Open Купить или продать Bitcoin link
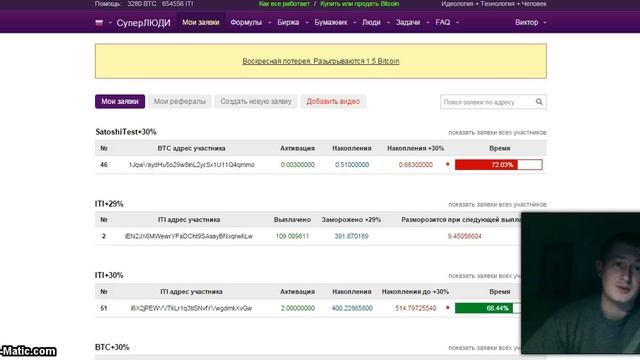Screen dimensions: 640x360 360,4
